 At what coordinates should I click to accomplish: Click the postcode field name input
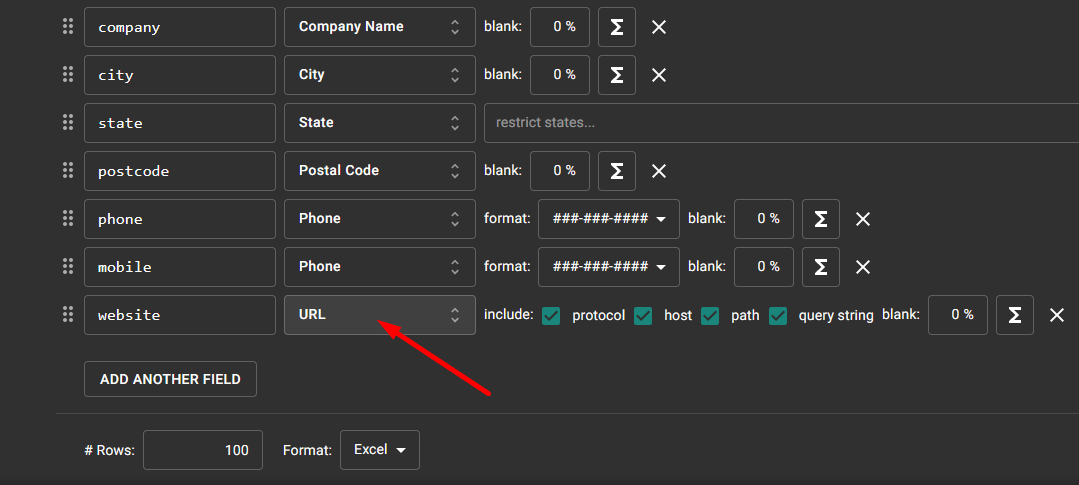point(180,171)
